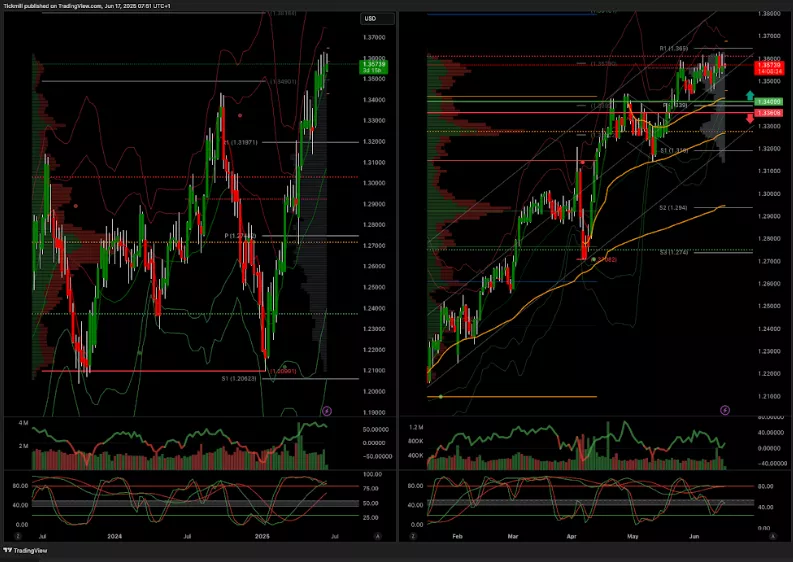This screenshot has height=562, width=793.
Task: Select the green 1.34000 price label
Action: click(768, 102)
